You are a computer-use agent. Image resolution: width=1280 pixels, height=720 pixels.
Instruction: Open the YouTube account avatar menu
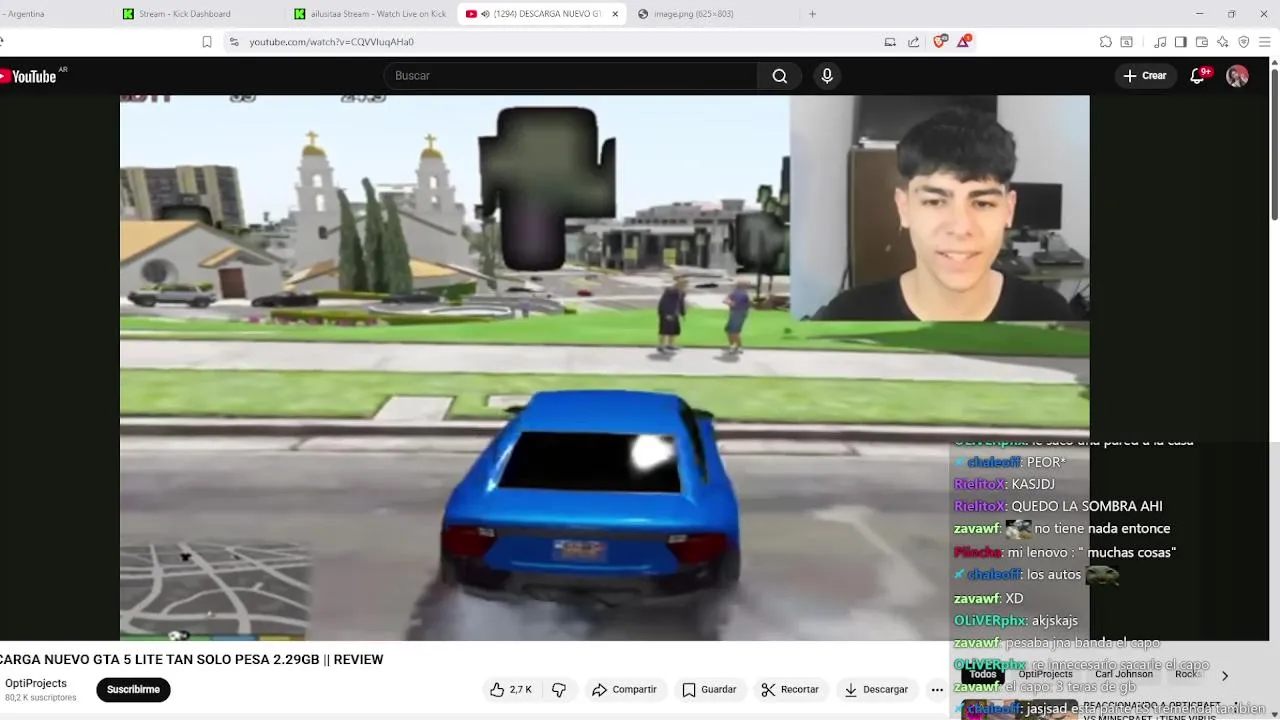pos(1237,76)
